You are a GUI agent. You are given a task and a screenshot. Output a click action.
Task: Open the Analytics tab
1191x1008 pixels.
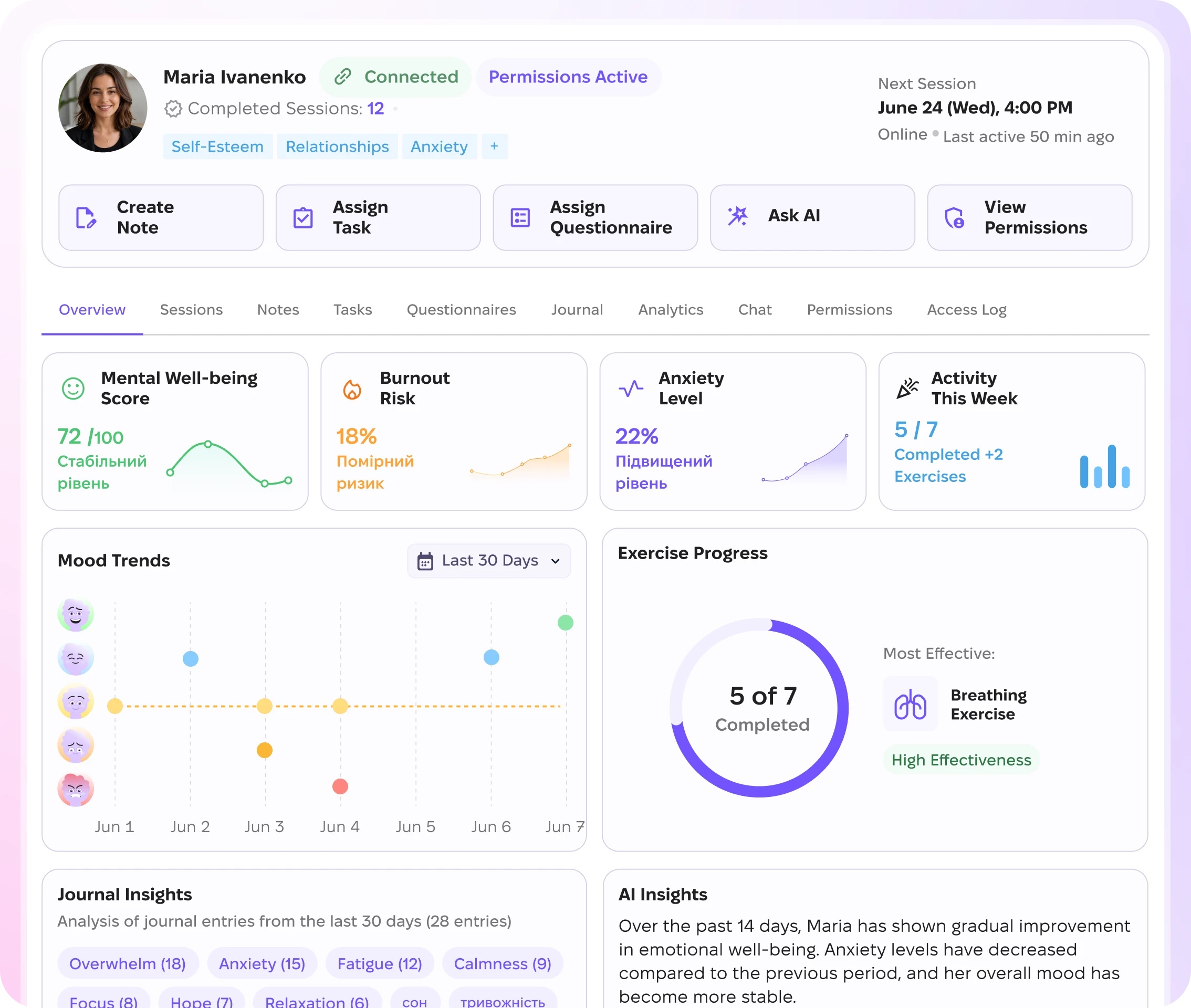[x=671, y=310]
